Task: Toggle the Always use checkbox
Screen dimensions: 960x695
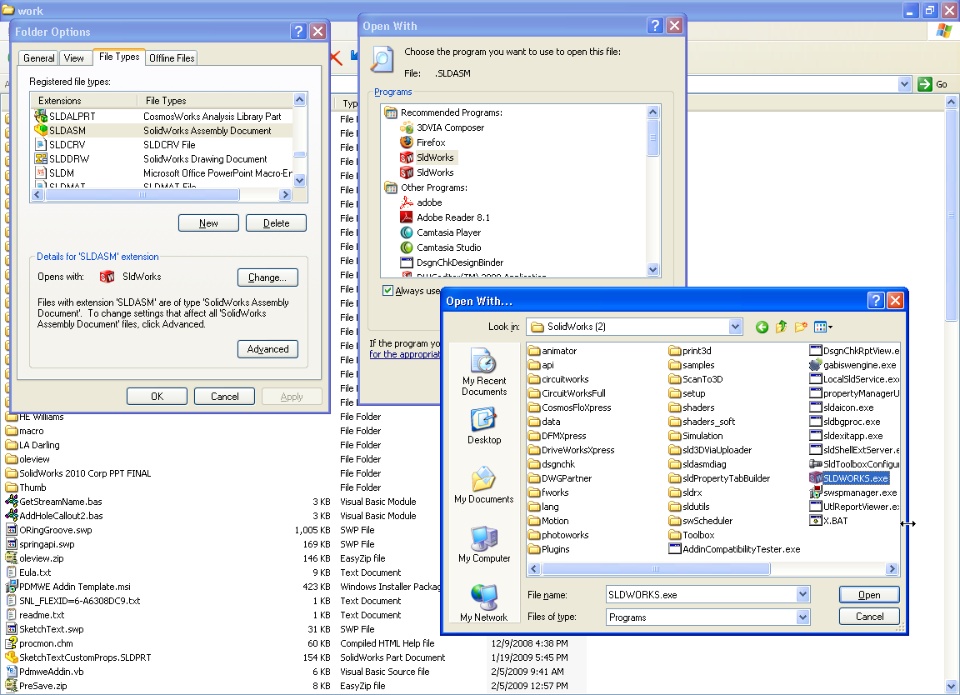Action: 388,290
